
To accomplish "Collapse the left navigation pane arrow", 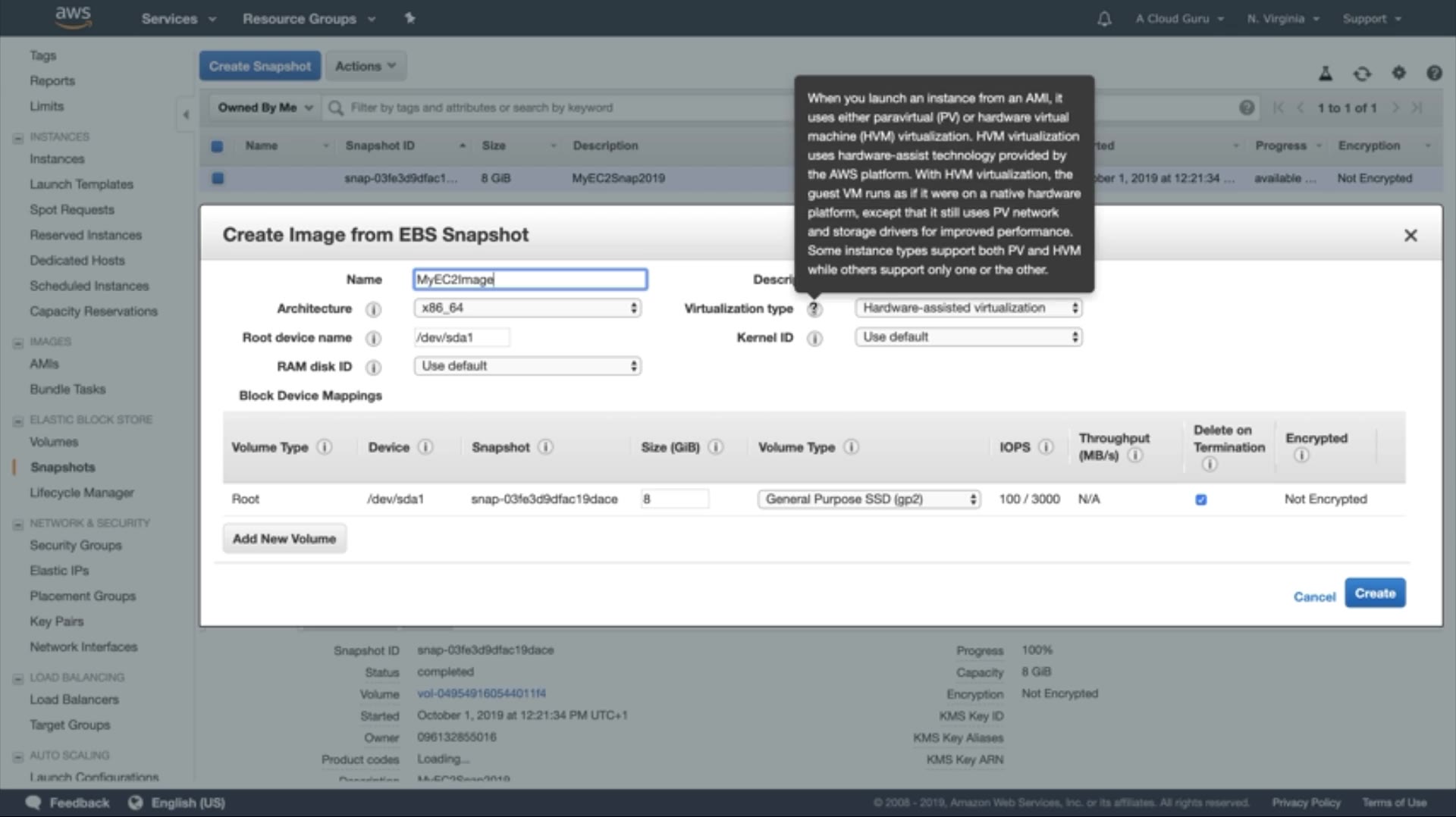I will pos(186,114).
